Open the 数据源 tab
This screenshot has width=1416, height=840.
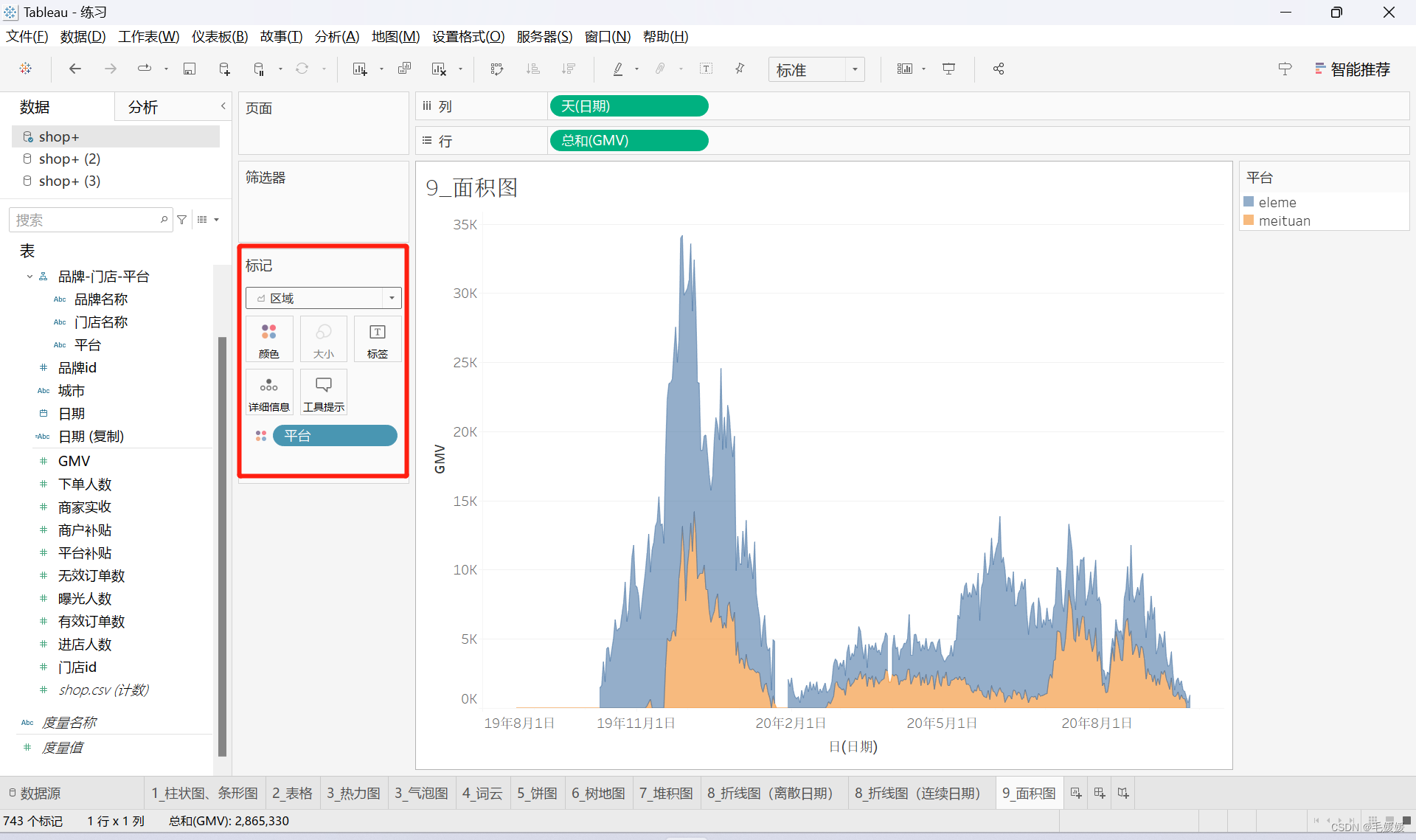click(x=35, y=793)
